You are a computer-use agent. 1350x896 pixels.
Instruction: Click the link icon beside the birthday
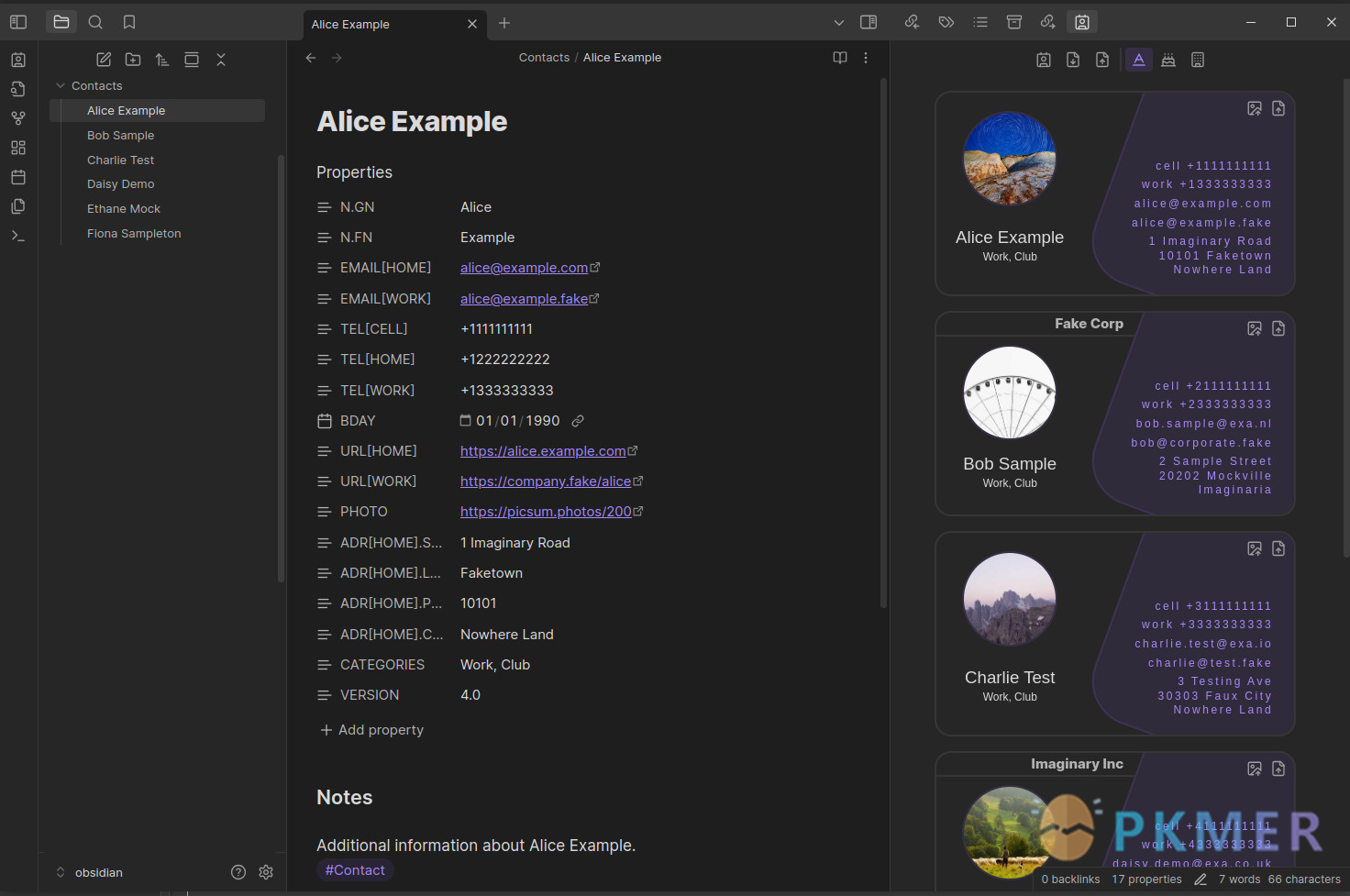click(x=578, y=421)
